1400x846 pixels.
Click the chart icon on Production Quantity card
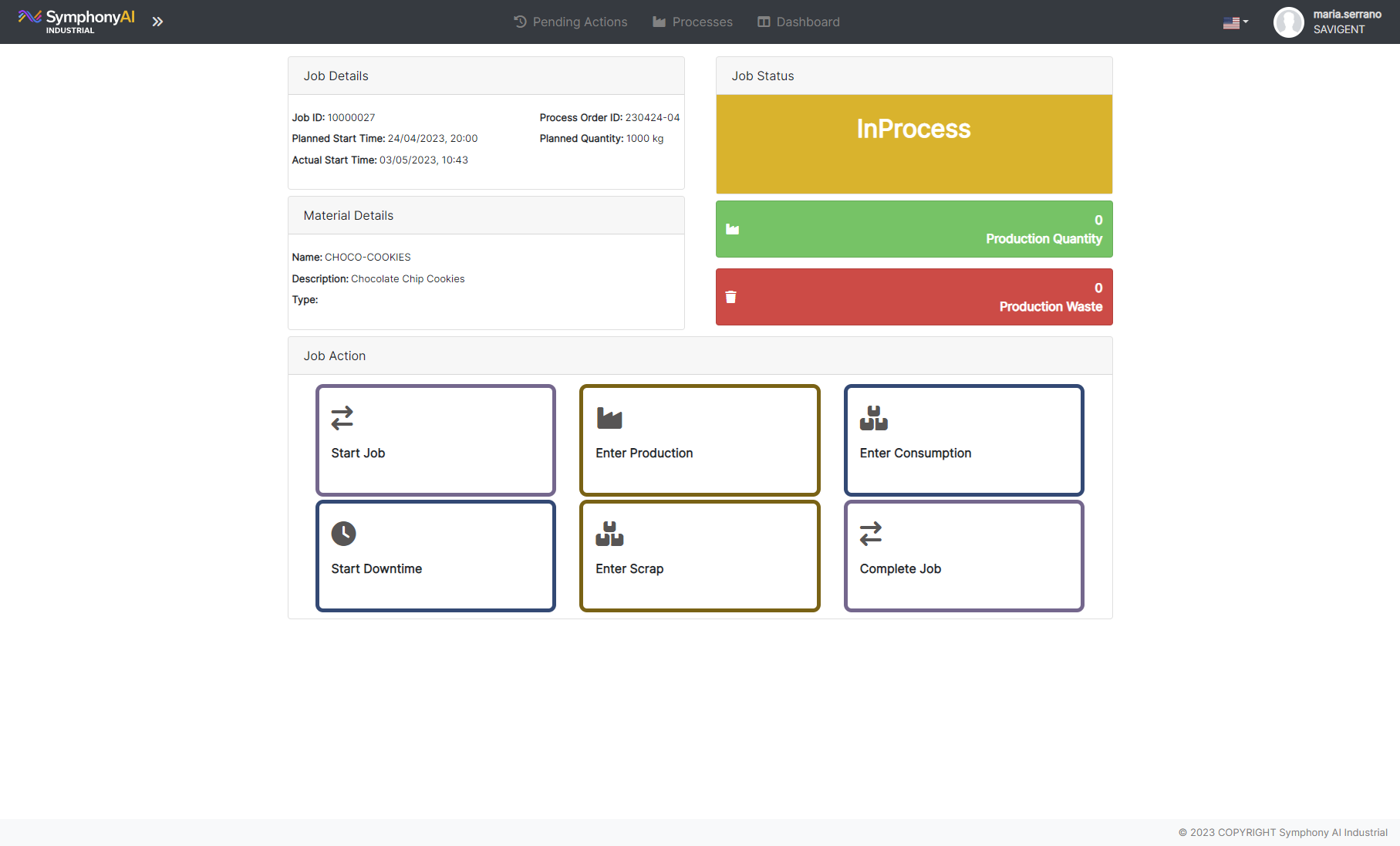click(x=731, y=228)
